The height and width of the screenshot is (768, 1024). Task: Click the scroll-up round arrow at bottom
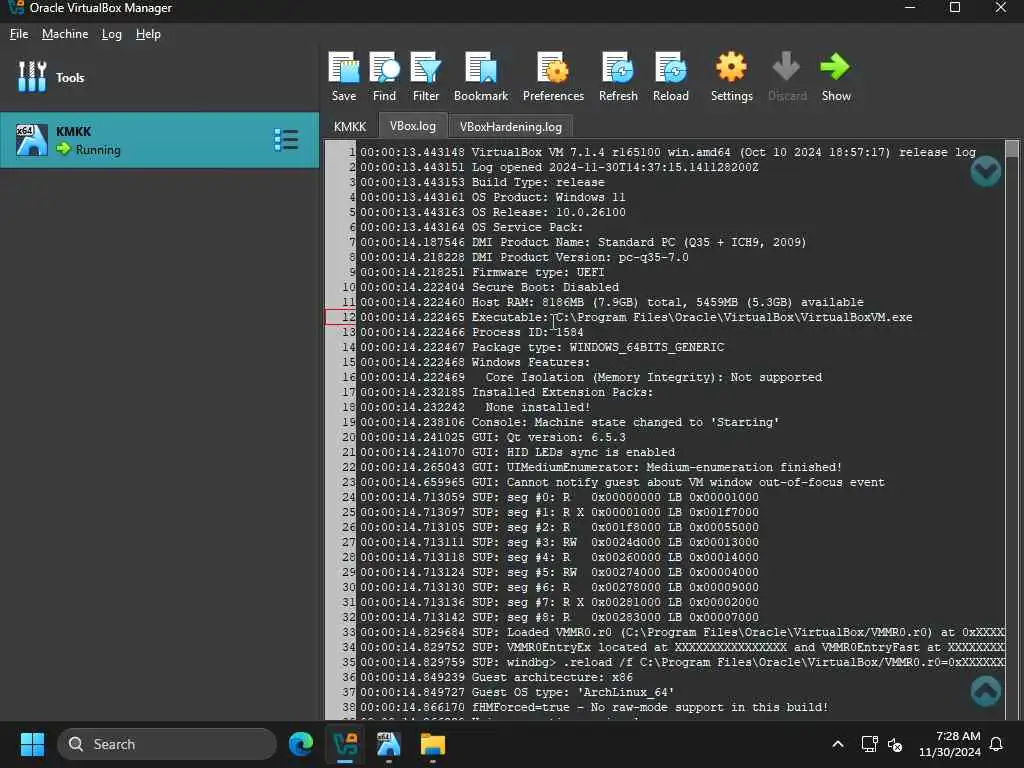click(x=985, y=691)
